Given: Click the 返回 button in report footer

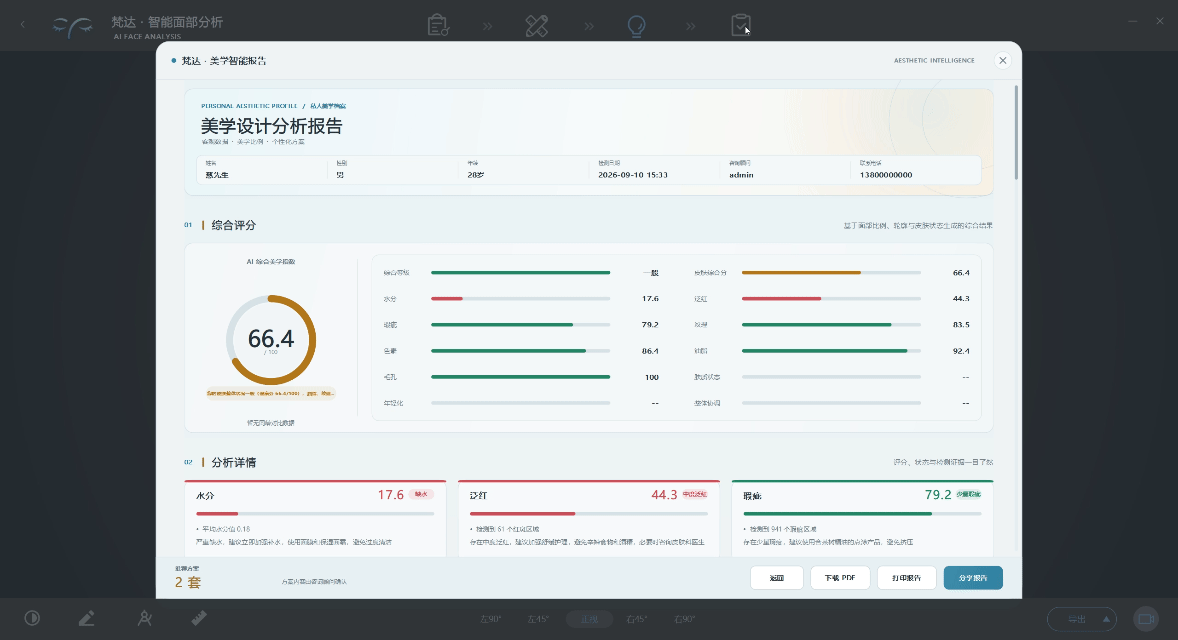Looking at the screenshot, I should click(x=777, y=578).
